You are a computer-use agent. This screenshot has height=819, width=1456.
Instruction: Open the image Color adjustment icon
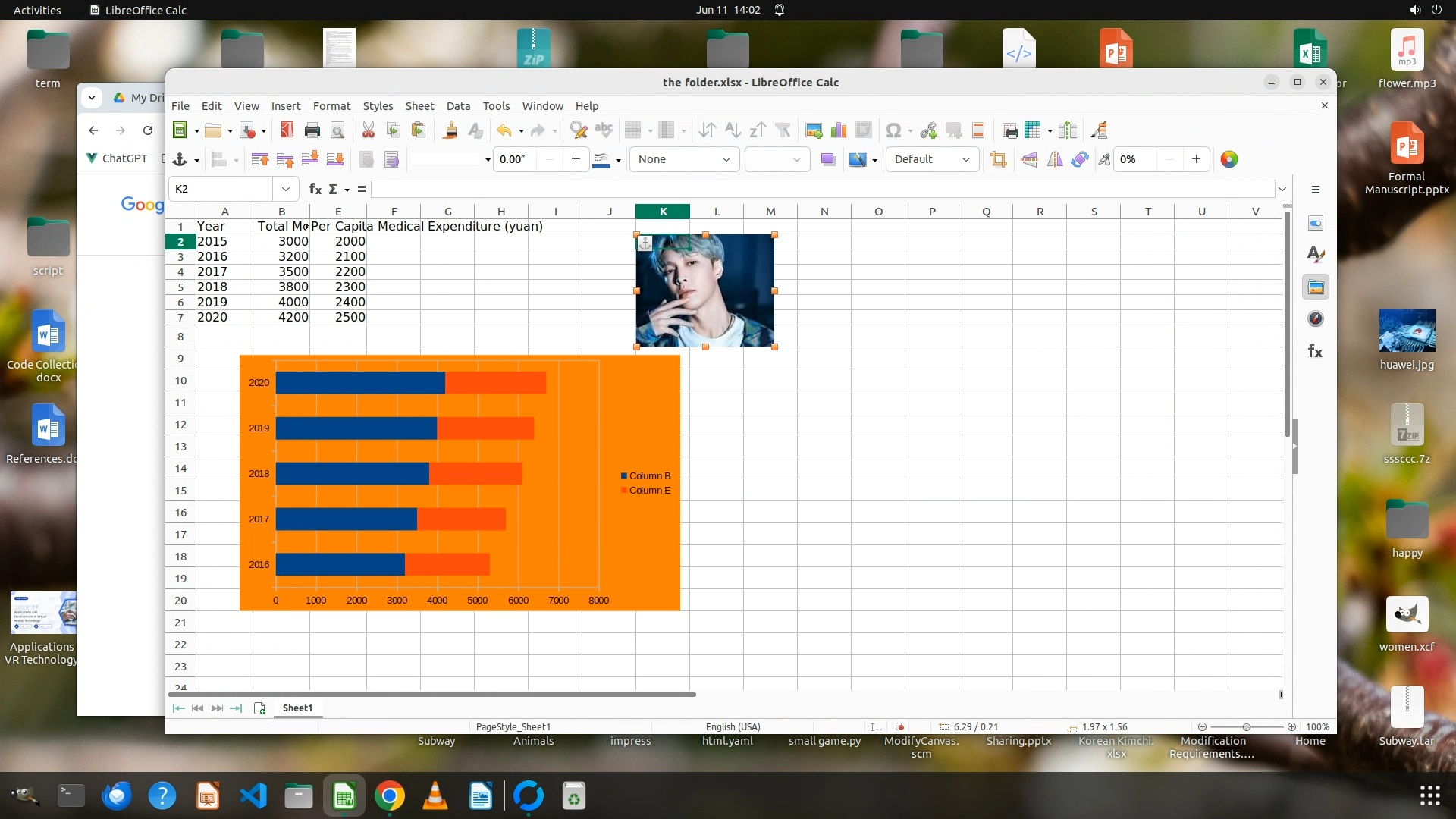click(1228, 159)
